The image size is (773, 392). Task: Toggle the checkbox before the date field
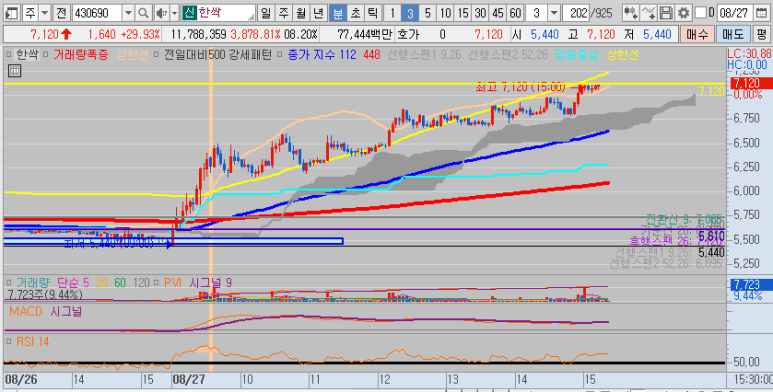click(x=701, y=13)
